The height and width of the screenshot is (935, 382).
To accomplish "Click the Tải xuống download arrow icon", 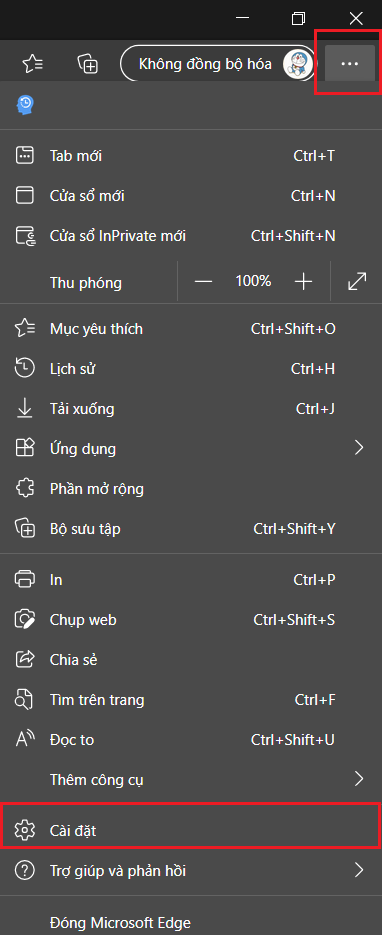I will pyautogui.click(x=25, y=408).
